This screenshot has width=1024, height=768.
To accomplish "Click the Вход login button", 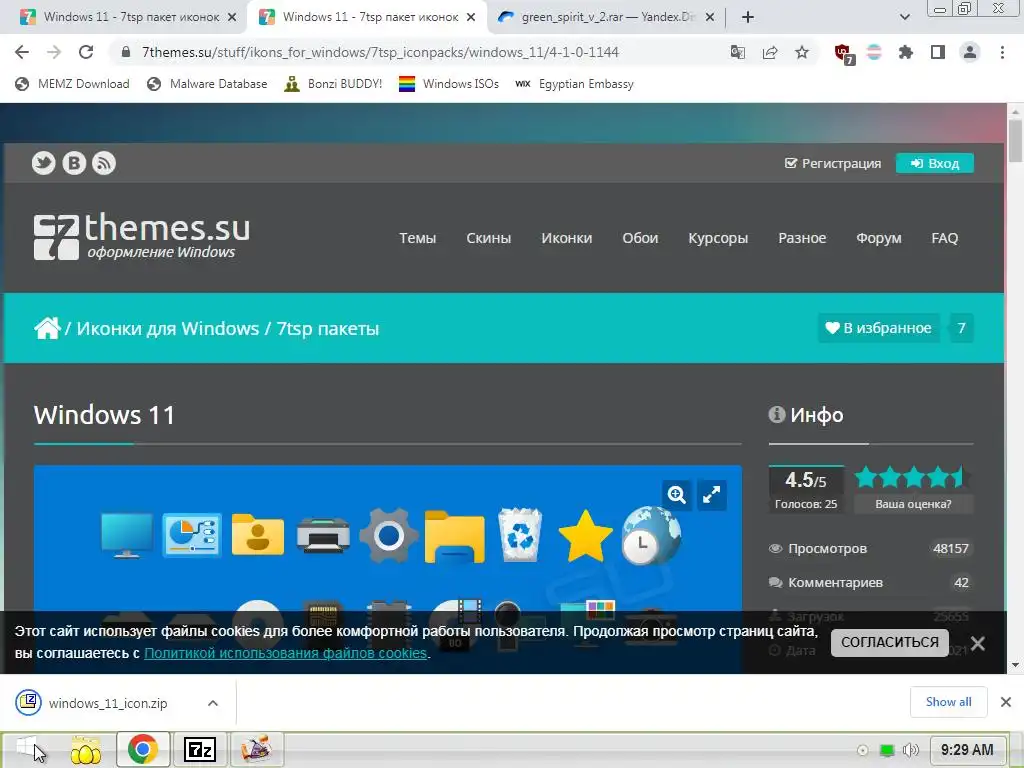I will coord(935,163).
